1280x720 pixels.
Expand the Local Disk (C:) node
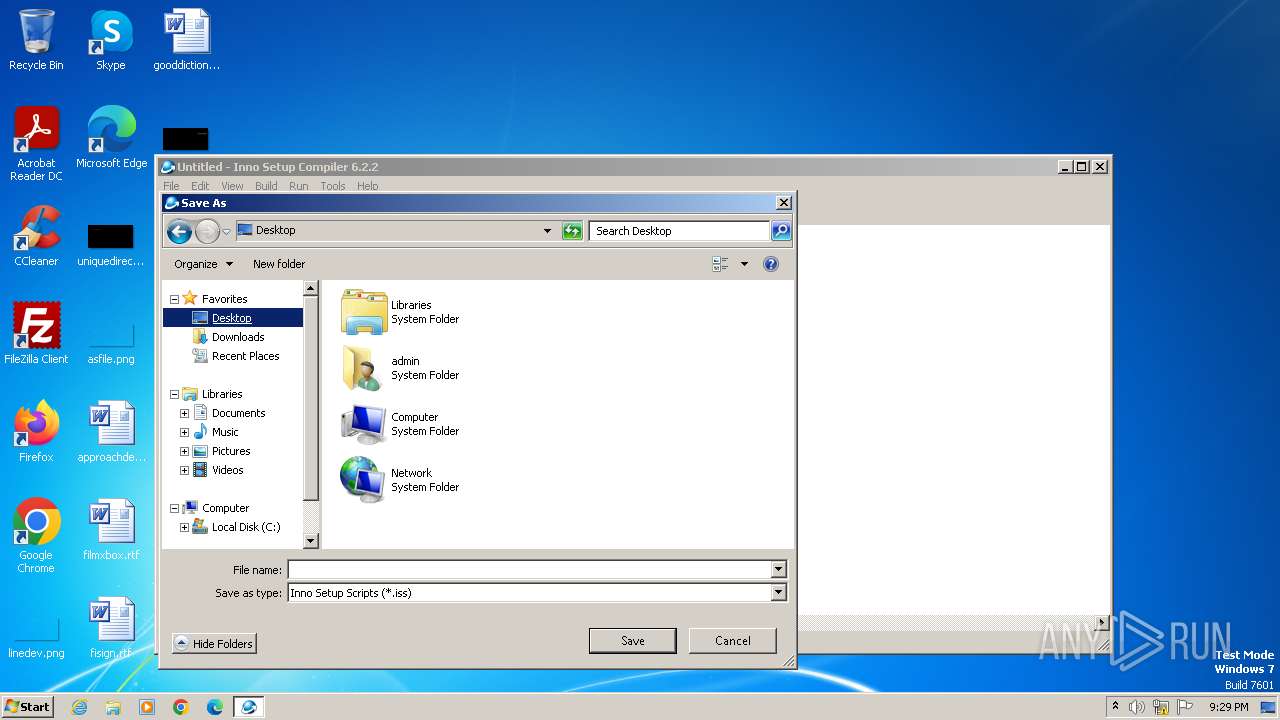point(184,527)
